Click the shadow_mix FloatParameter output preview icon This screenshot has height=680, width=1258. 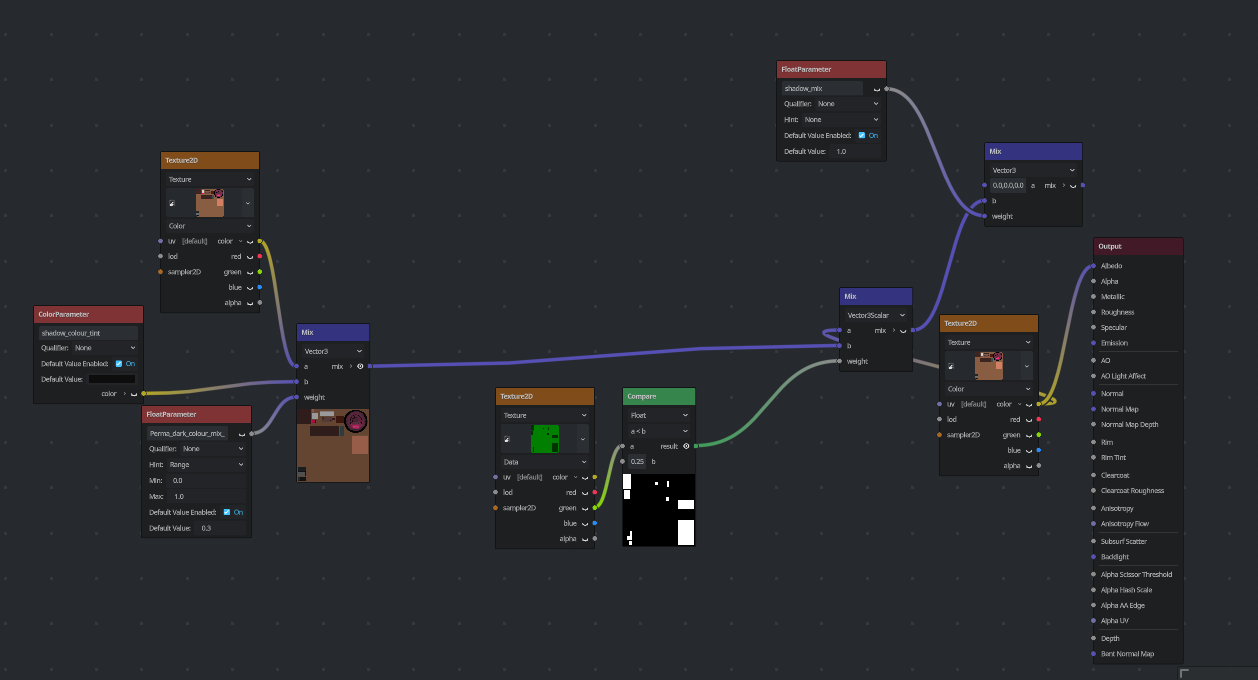(876, 89)
